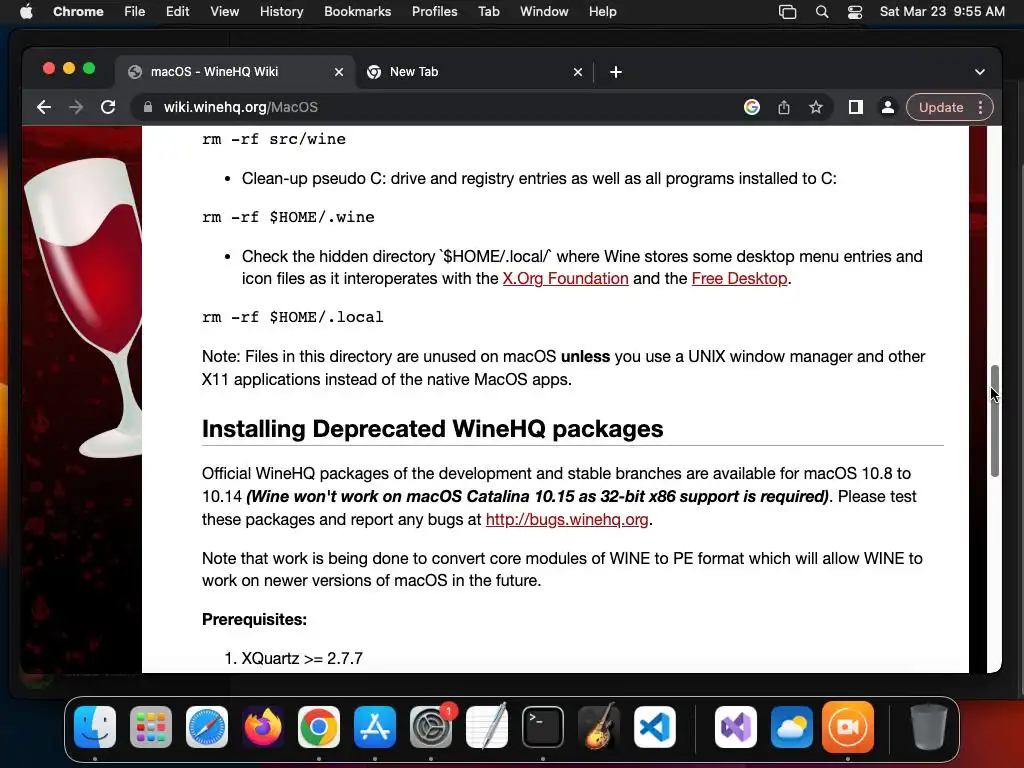
Task: Open the Chrome profile avatar menu
Action: pos(888,107)
